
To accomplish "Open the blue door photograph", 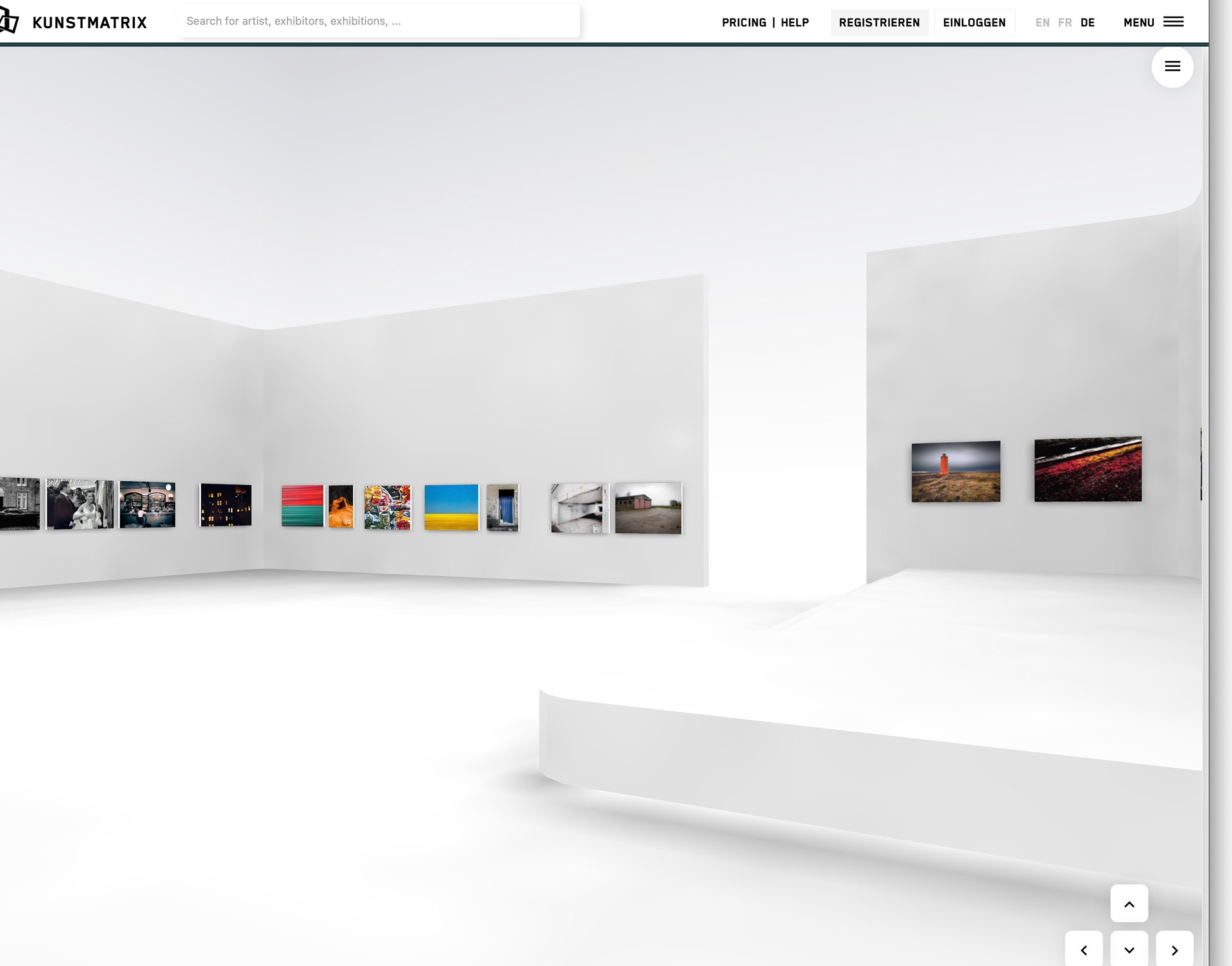I will click(x=502, y=508).
